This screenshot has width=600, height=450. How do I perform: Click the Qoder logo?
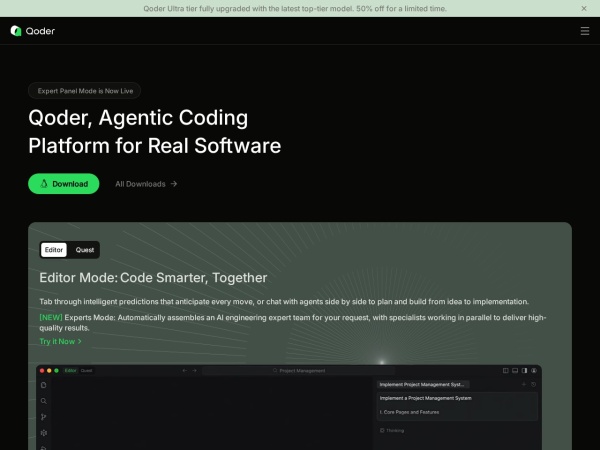coord(33,31)
